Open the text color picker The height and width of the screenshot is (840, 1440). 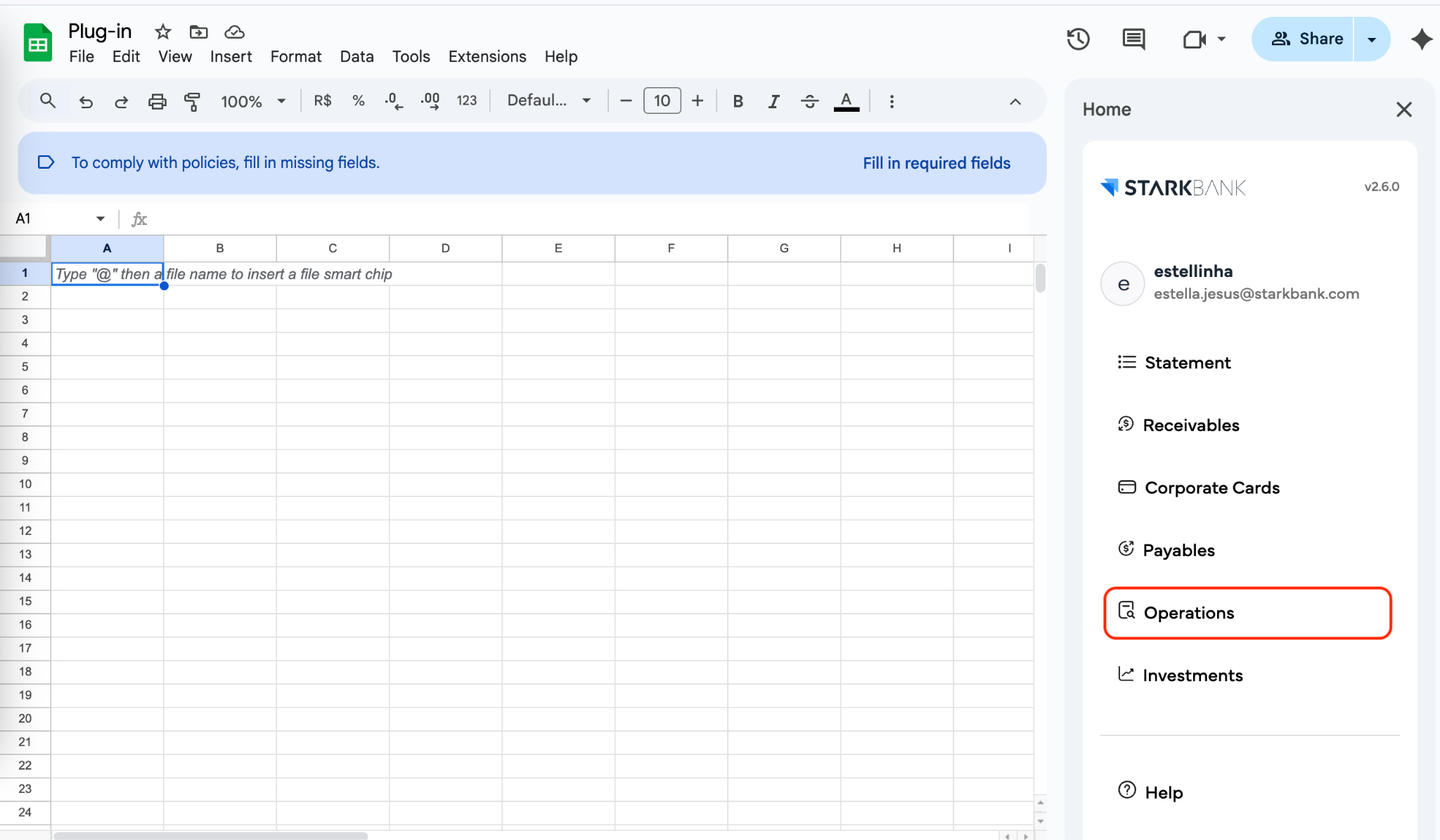click(x=846, y=101)
